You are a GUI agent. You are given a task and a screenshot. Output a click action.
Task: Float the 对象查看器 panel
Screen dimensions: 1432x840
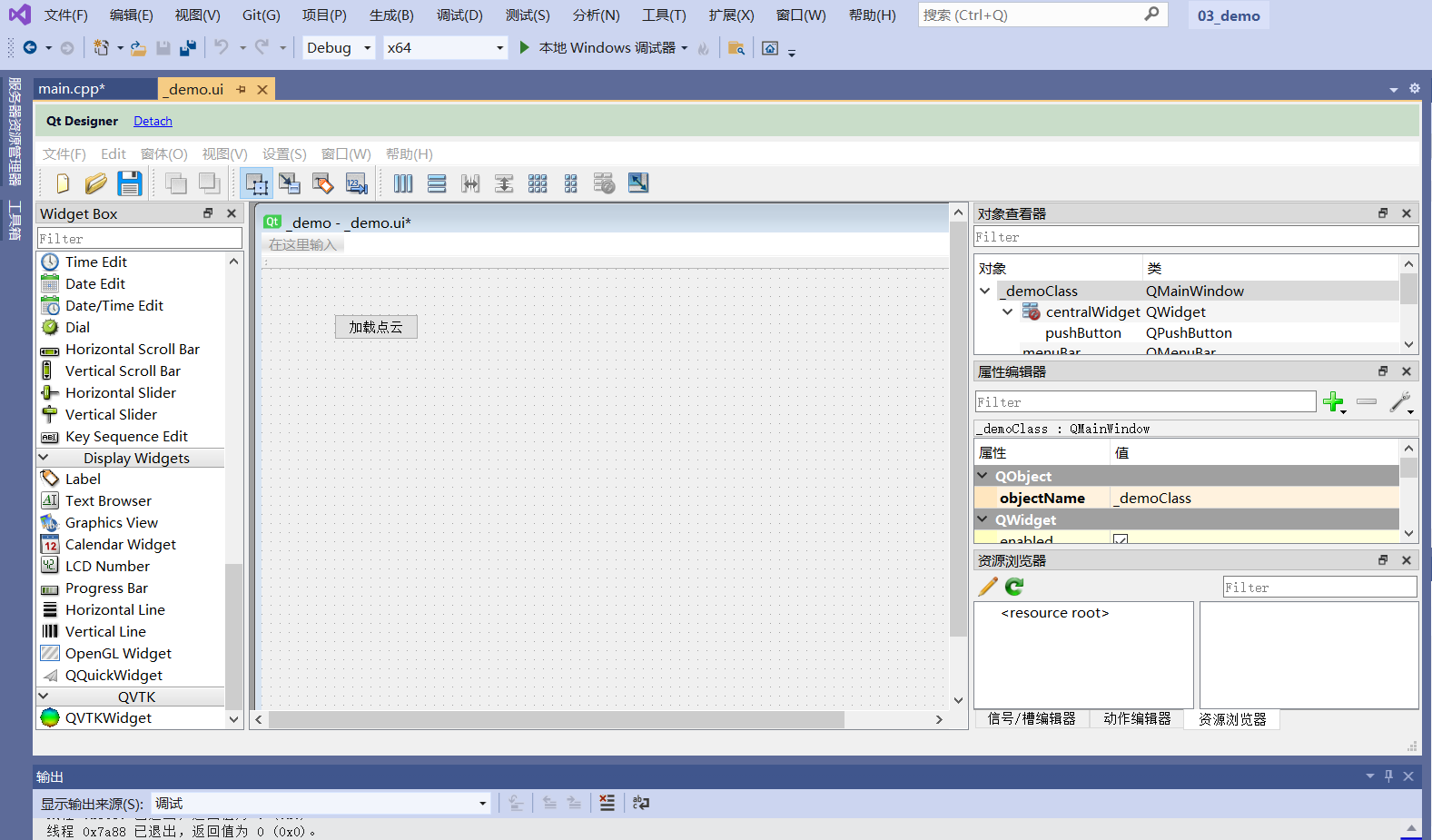(x=1383, y=213)
